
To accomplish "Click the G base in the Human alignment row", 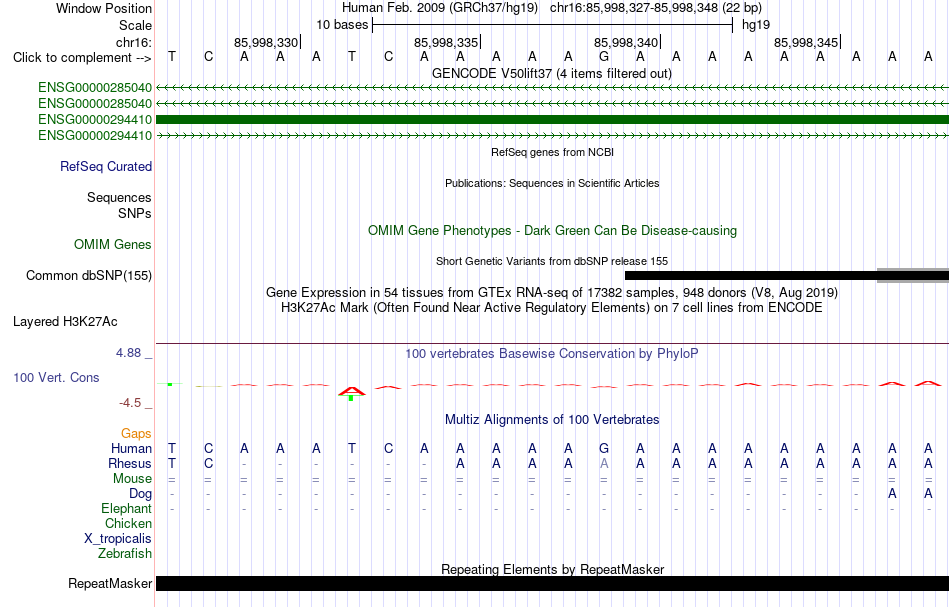I will [x=604, y=449].
